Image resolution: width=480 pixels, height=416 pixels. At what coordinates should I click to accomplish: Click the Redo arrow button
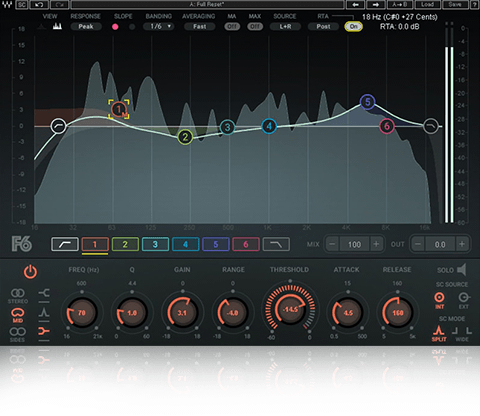coord(60,4)
